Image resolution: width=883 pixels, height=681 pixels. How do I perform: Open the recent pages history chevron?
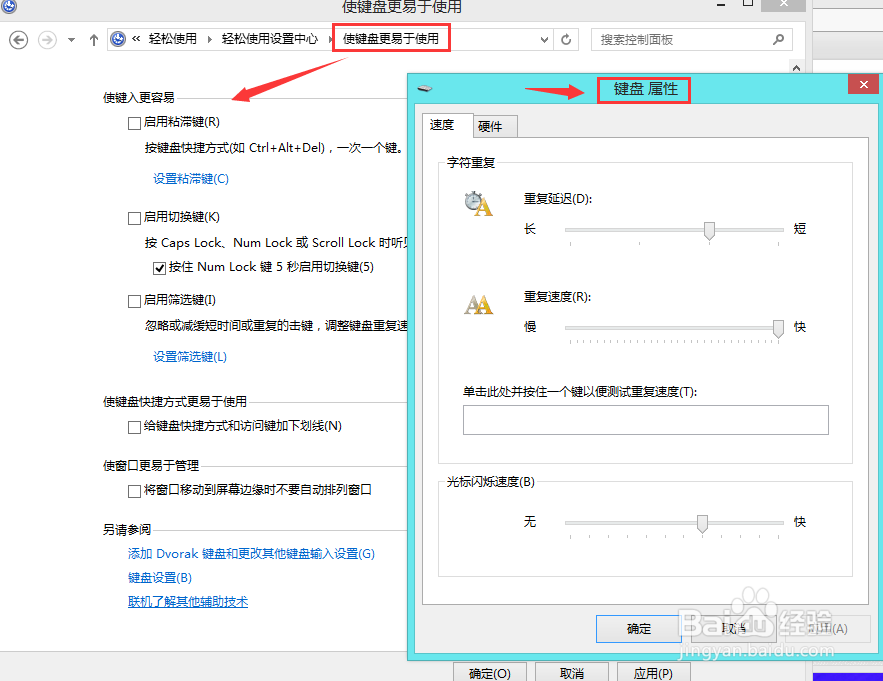(x=70, y=39)
